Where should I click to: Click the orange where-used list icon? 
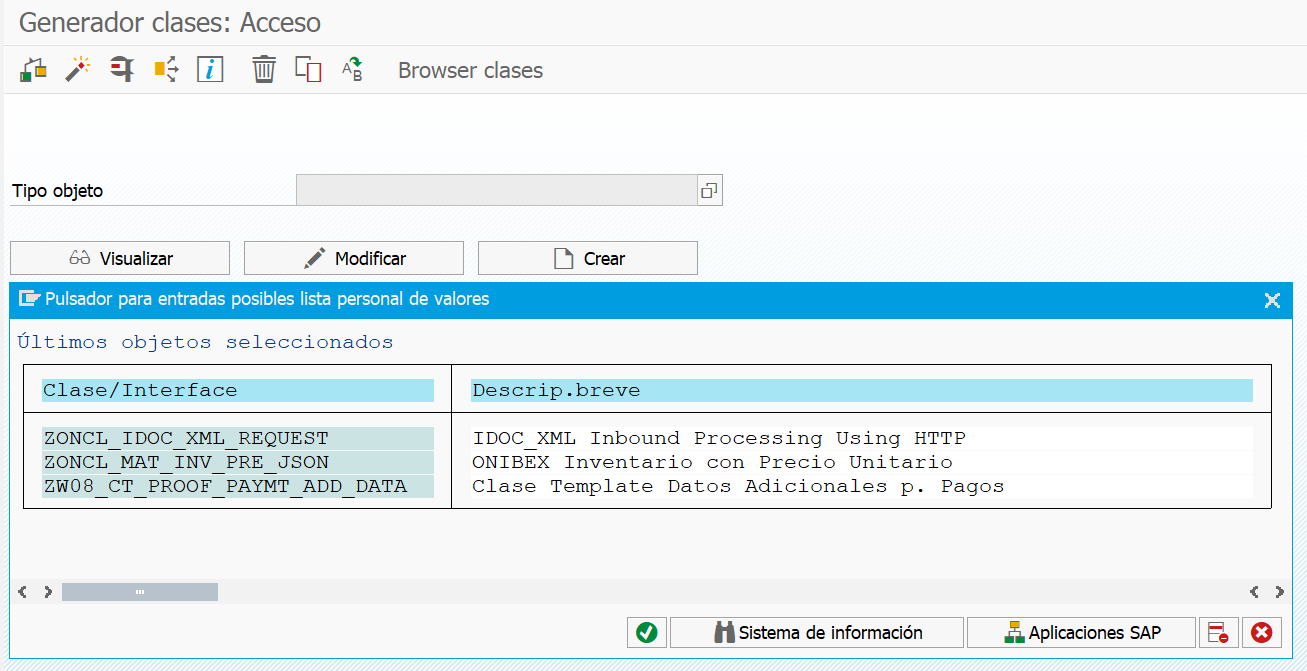pos(166,70)
